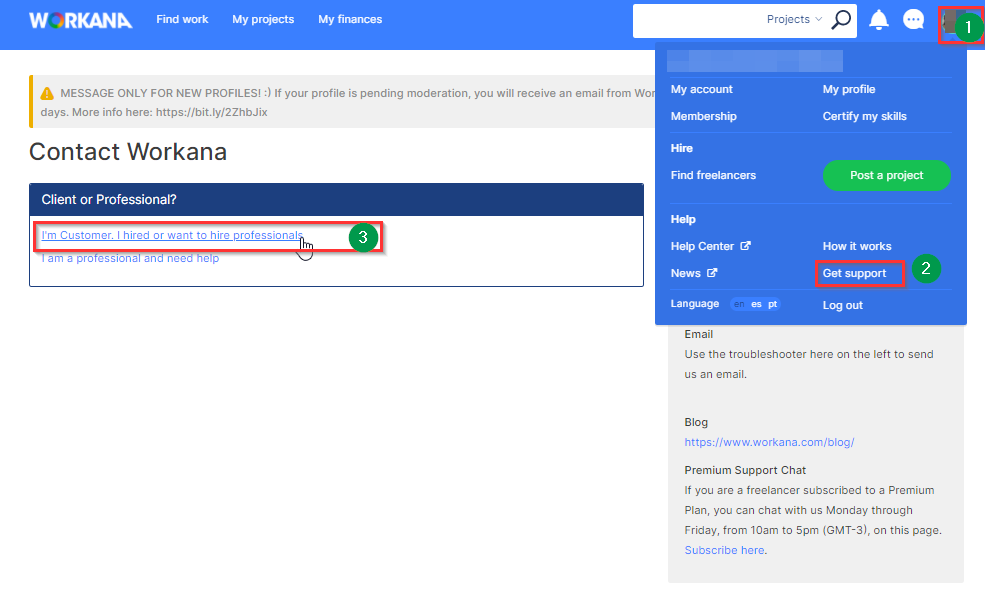Choose Certify my skills menu entry
985x598 pixels.
click(864, 116)
